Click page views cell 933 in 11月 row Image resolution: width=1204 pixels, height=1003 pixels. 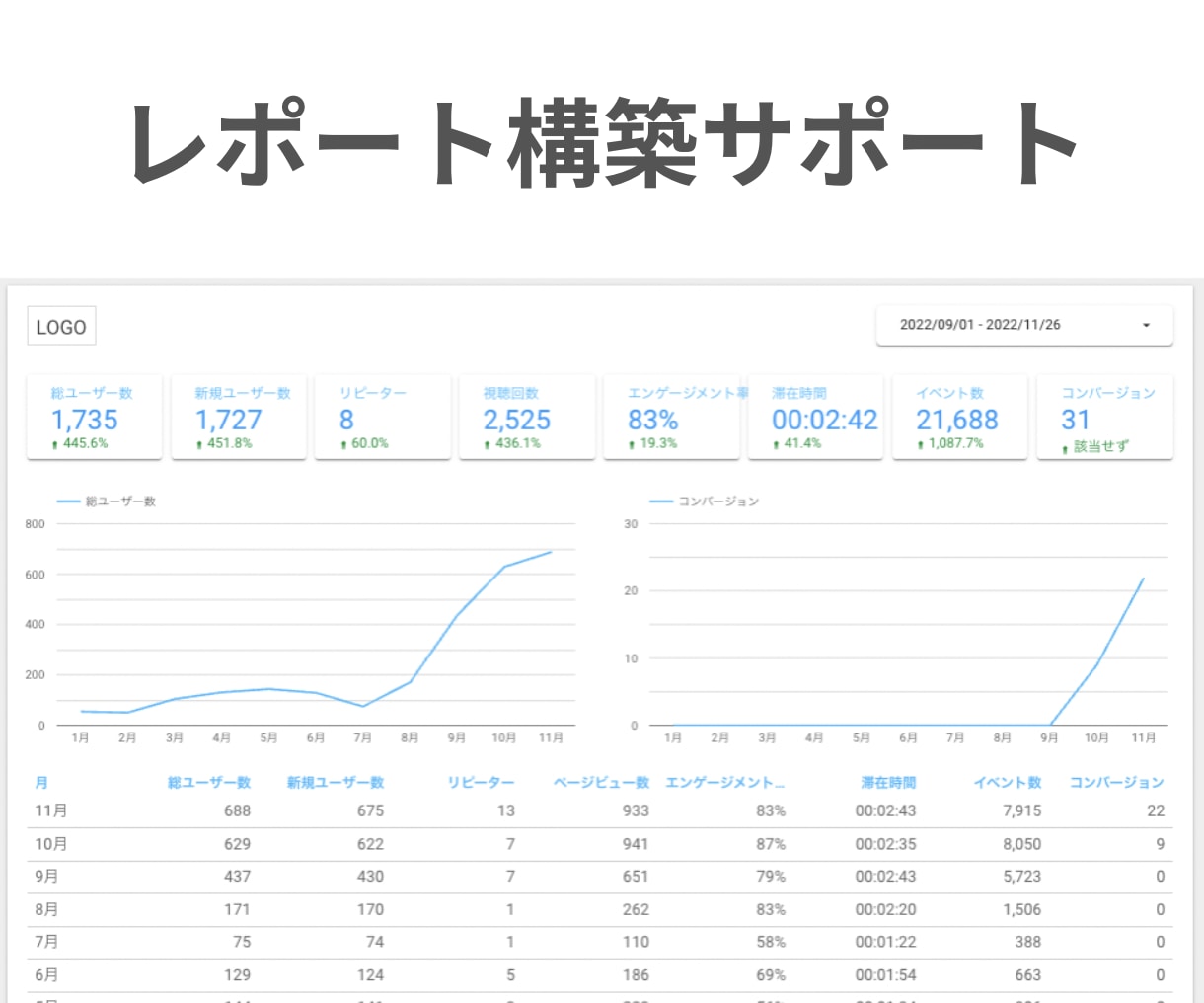tap(636, 810)
